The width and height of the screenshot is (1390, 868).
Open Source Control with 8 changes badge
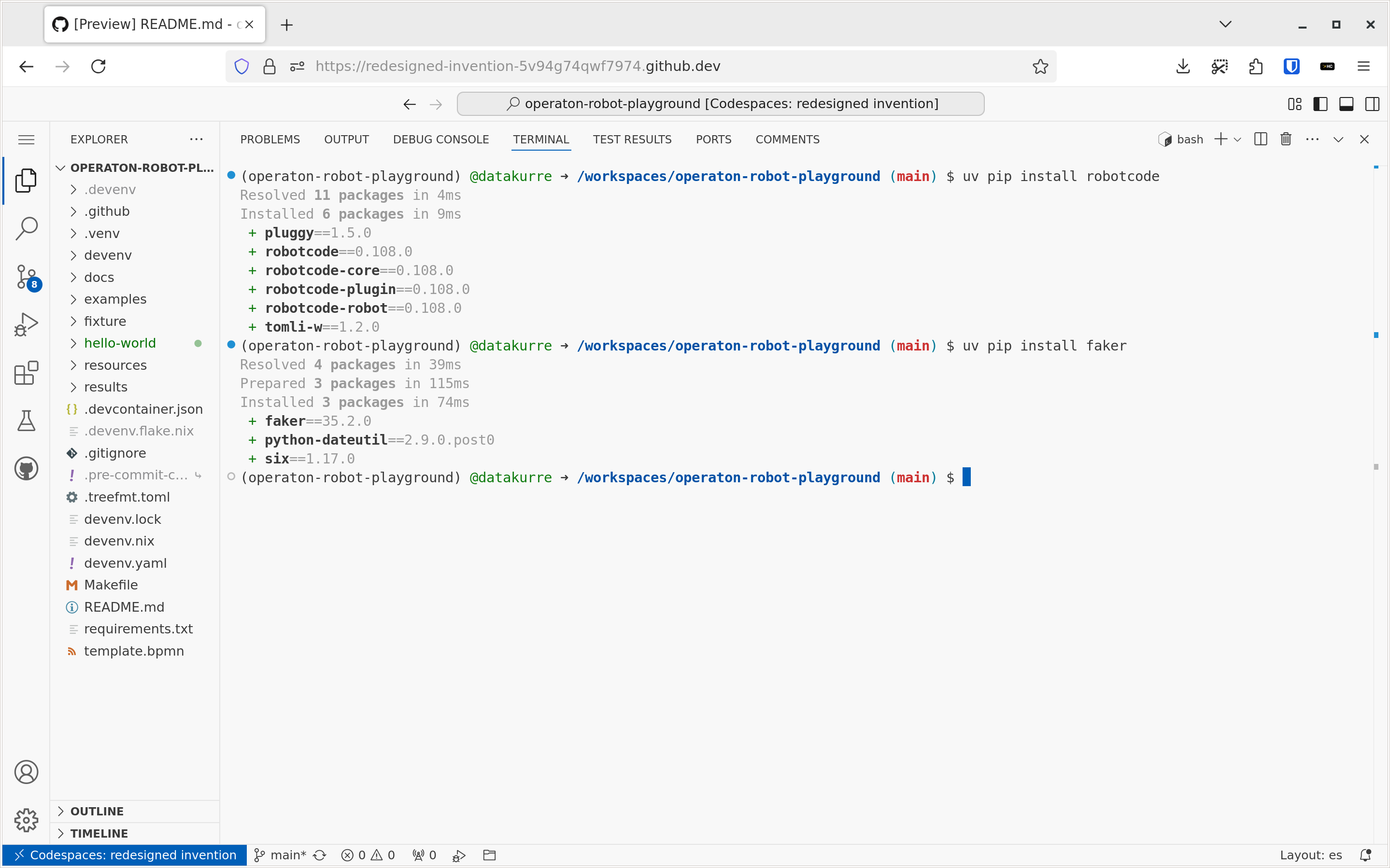click(x=27, y=277)
